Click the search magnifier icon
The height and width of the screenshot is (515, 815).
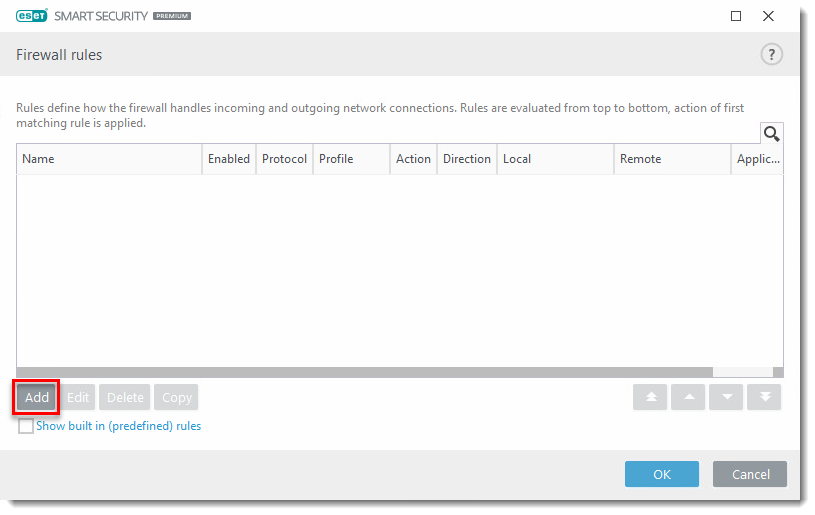click(771, 134)
